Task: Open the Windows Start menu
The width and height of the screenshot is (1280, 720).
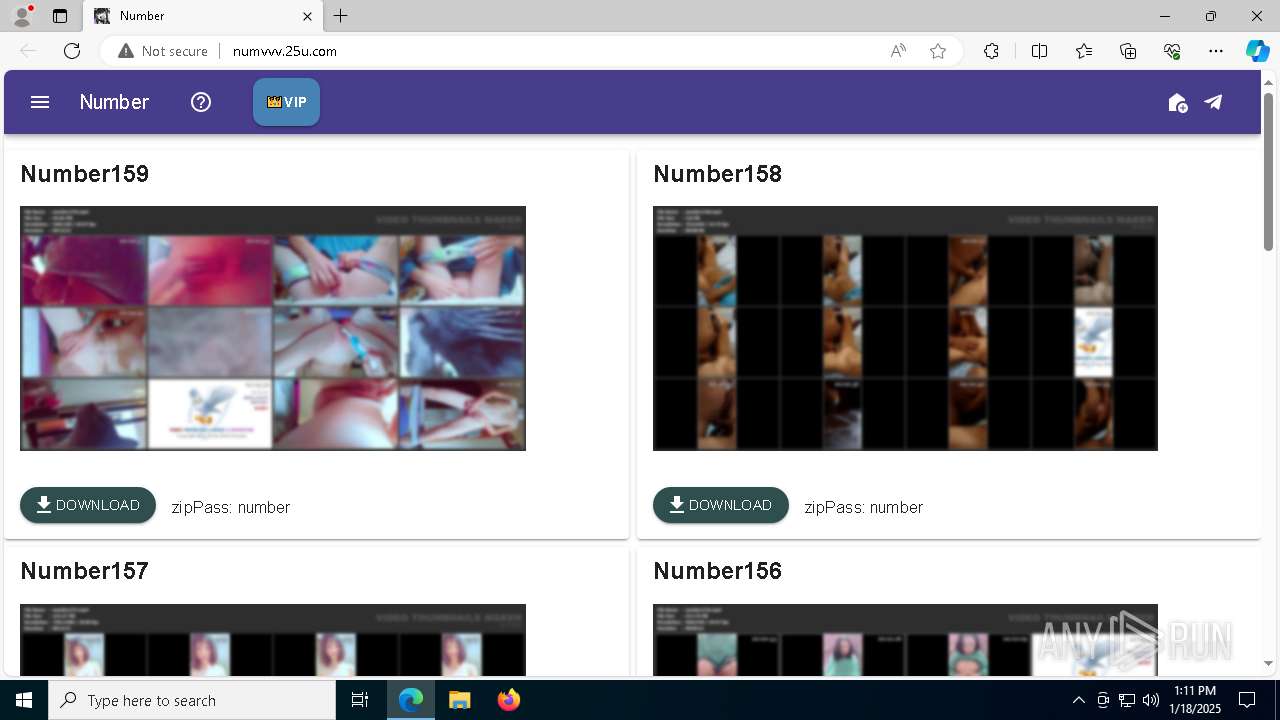Action: pyautogui.click(x=24, y=700)
